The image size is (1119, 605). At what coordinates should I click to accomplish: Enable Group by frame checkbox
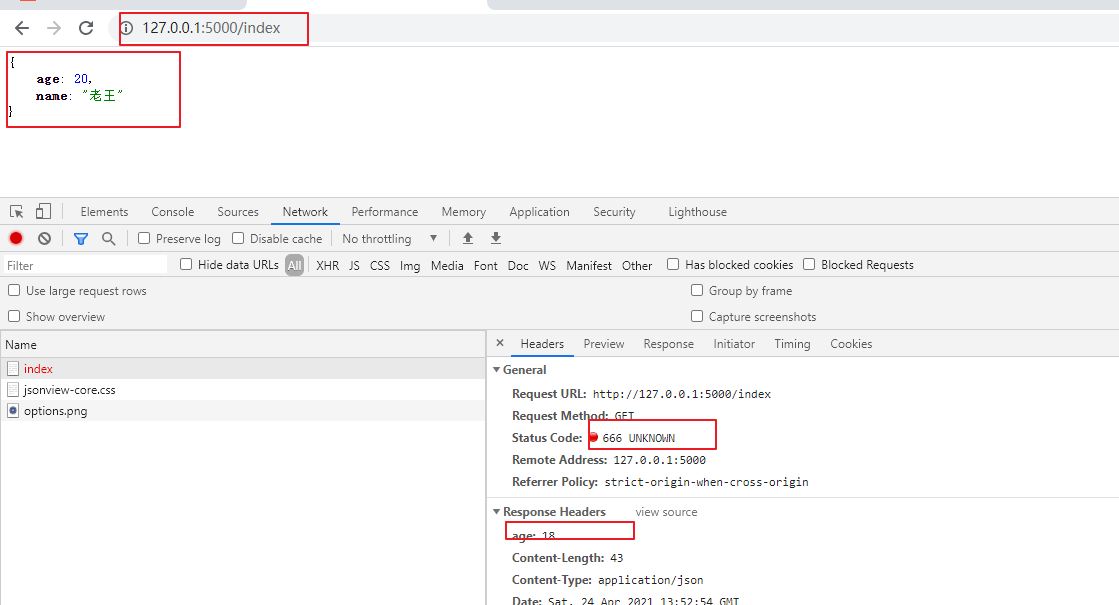(x=697, y=290)
